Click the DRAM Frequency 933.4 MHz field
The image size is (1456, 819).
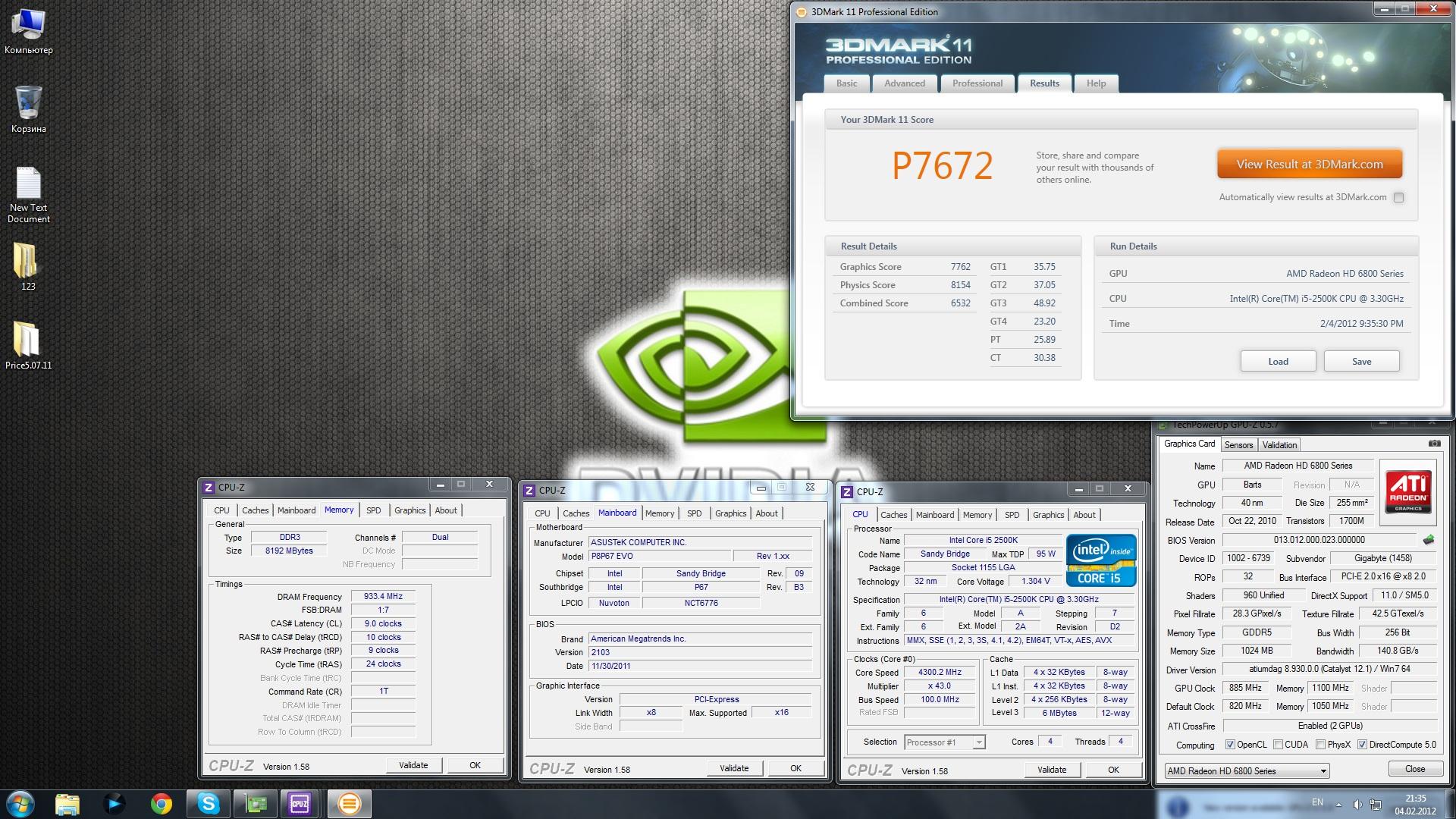click(x=383, y=597)
